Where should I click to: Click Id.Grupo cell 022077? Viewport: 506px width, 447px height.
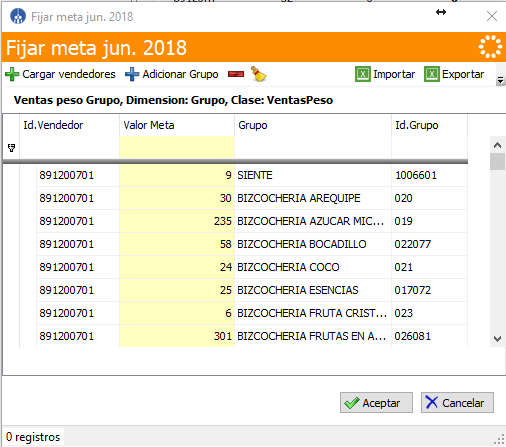[430, 244]
